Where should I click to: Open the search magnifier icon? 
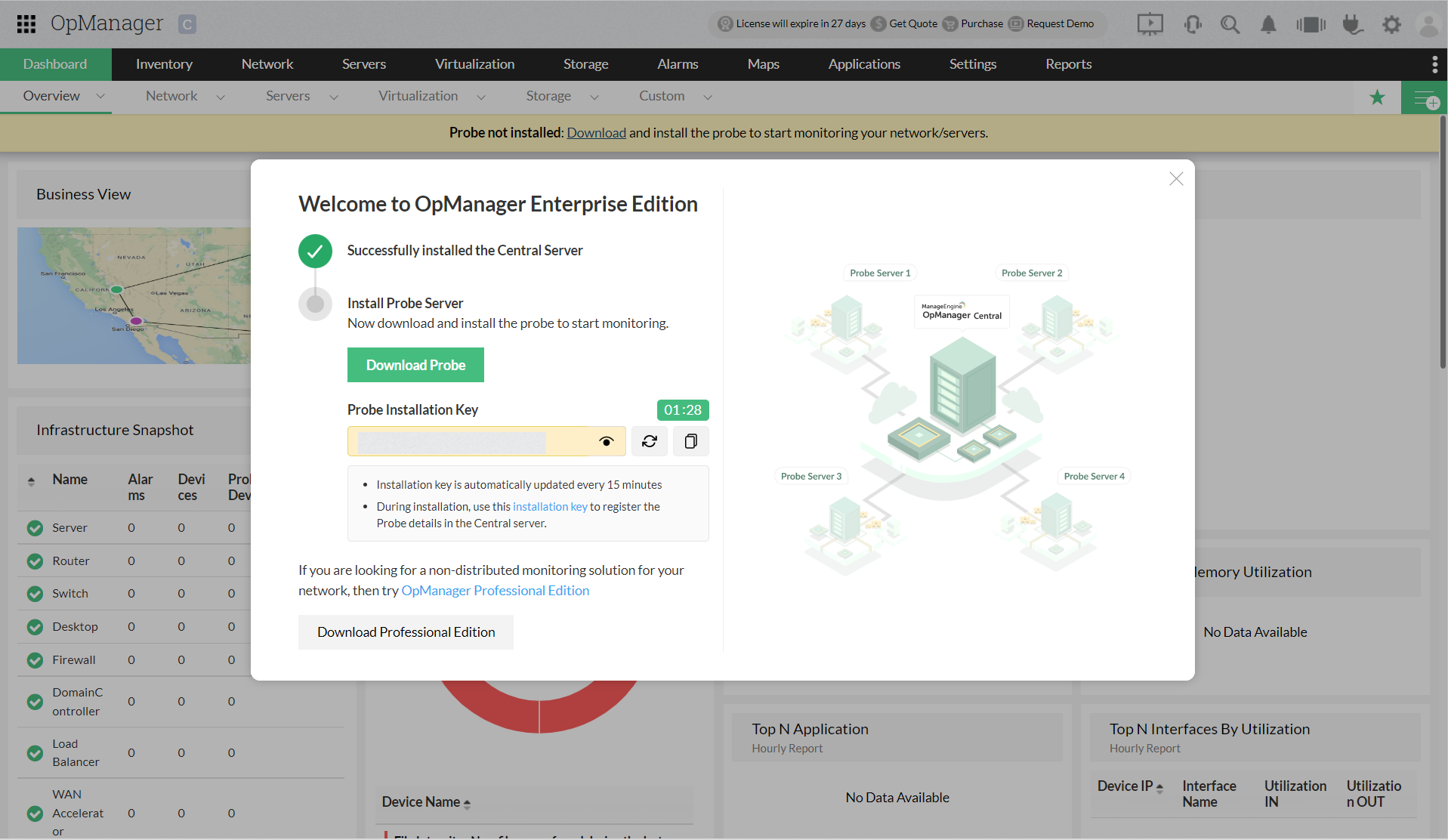coord(1230,24)
